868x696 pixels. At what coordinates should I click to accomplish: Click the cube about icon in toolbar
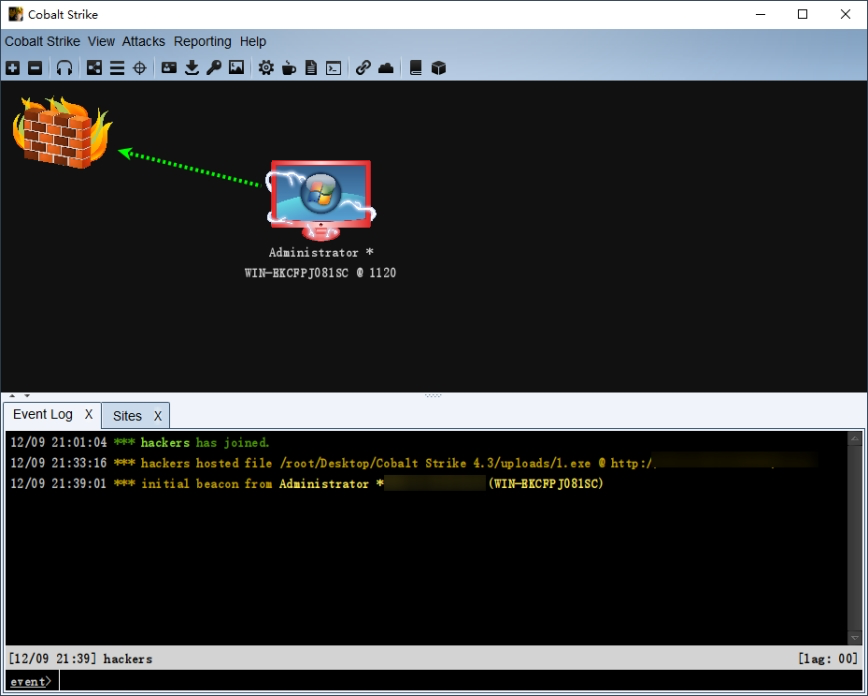coord(438,68)
